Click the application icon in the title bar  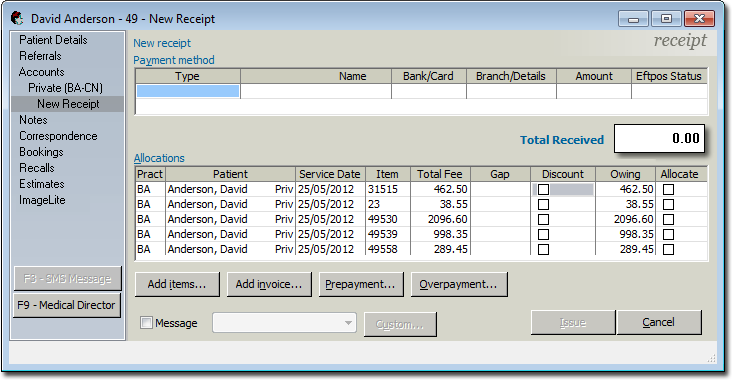pos(17,19)
